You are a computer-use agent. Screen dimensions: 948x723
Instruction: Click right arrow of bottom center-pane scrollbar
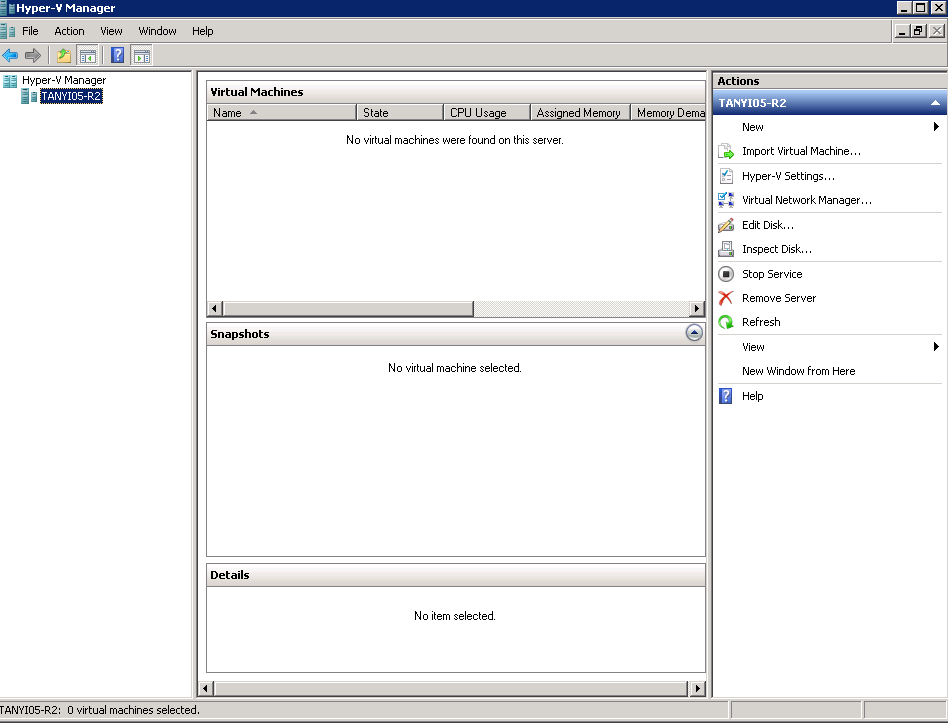pyautogui.click(x=698, y=689)
